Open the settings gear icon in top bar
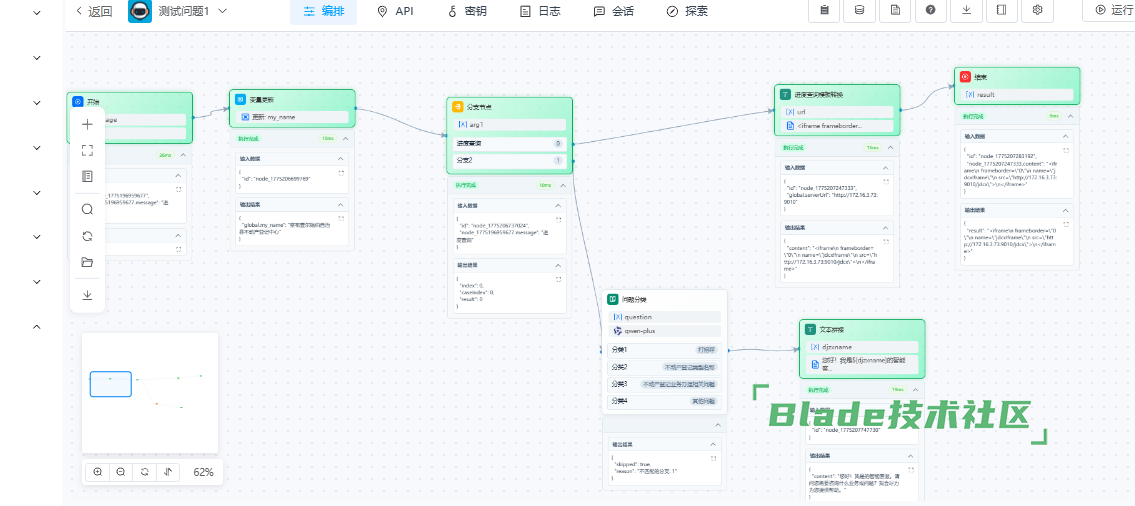This screenshot has height=506, width=1135. click(1038, 10)
